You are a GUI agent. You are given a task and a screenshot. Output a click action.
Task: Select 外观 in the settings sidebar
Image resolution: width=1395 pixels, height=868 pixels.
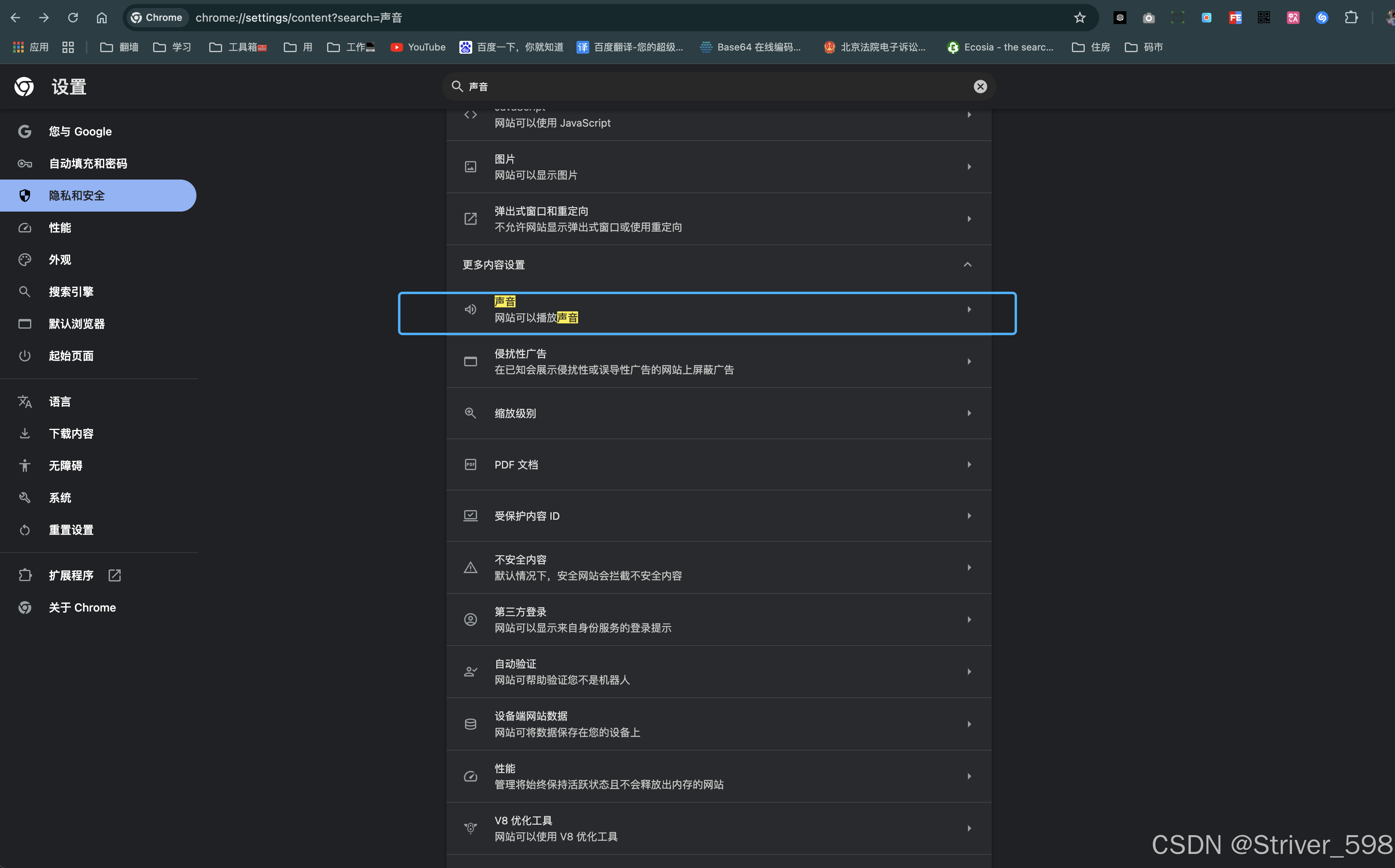60,260
